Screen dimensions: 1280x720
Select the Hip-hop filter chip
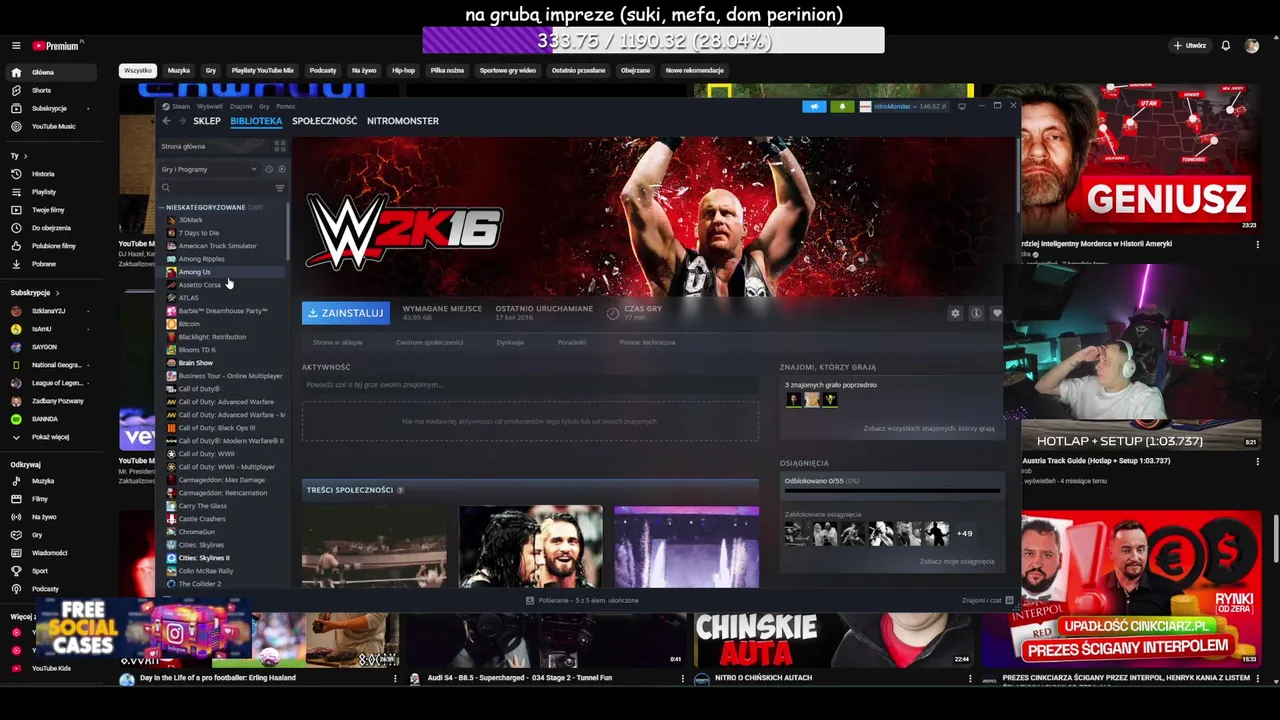403,71
